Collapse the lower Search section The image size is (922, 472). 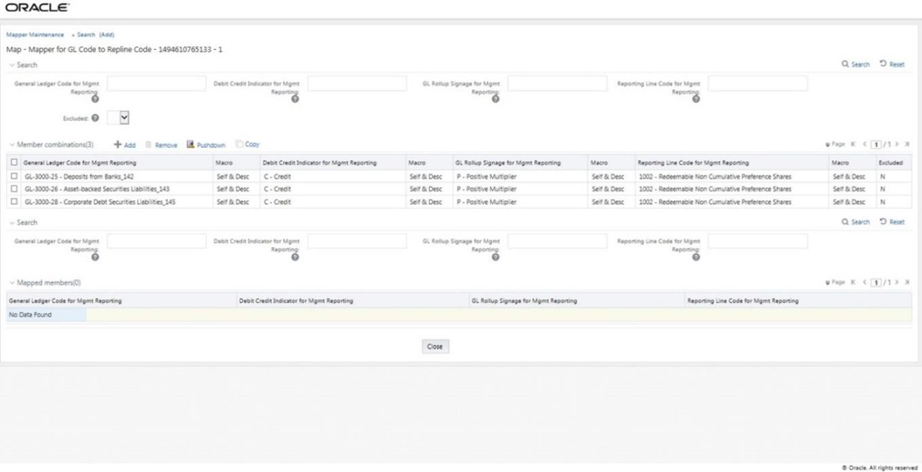12,223
